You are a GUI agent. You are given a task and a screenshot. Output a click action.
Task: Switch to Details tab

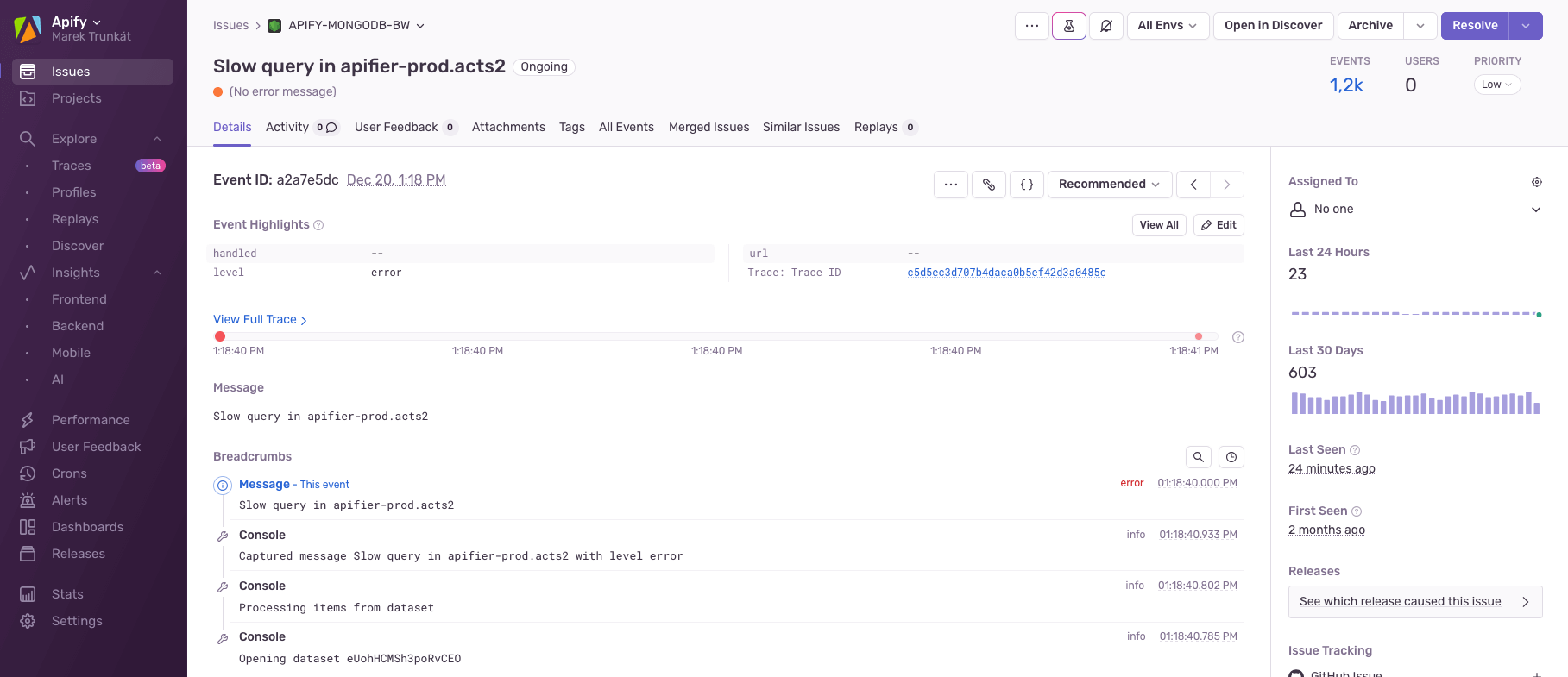[232, 128]
